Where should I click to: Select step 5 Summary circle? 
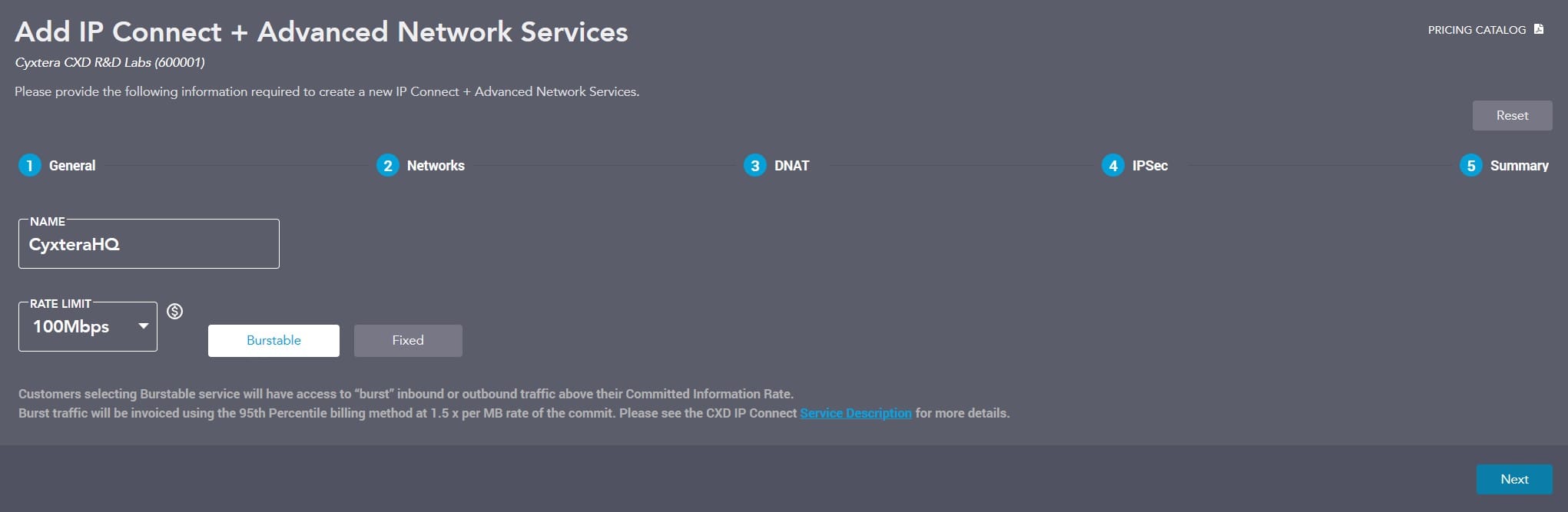coord(1470,165)
